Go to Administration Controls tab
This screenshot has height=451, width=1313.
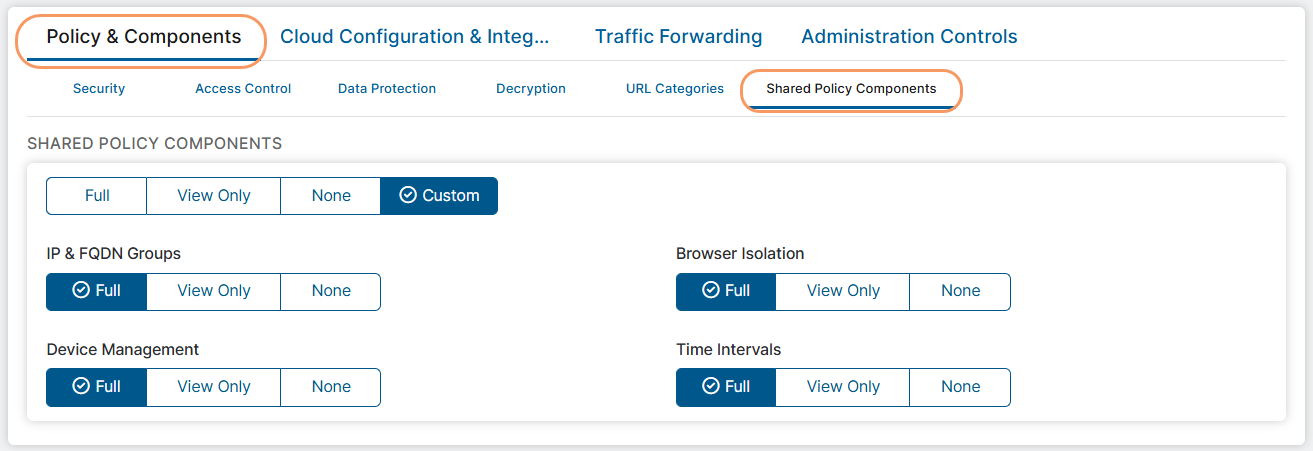click(909, 37)
